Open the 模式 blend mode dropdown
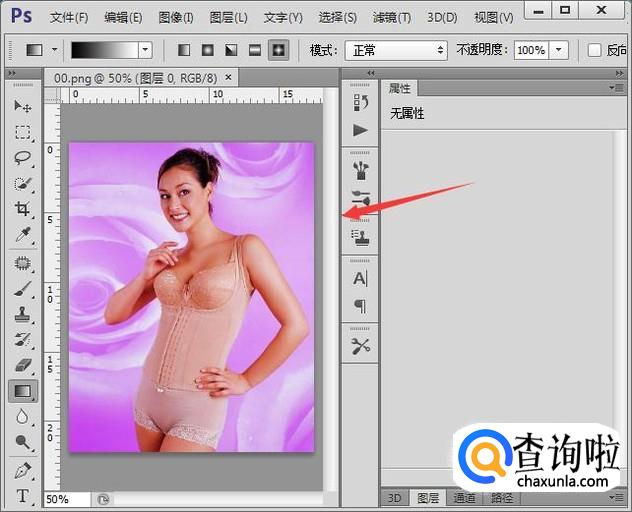The image size is (632, 512). tap(396, 50)
